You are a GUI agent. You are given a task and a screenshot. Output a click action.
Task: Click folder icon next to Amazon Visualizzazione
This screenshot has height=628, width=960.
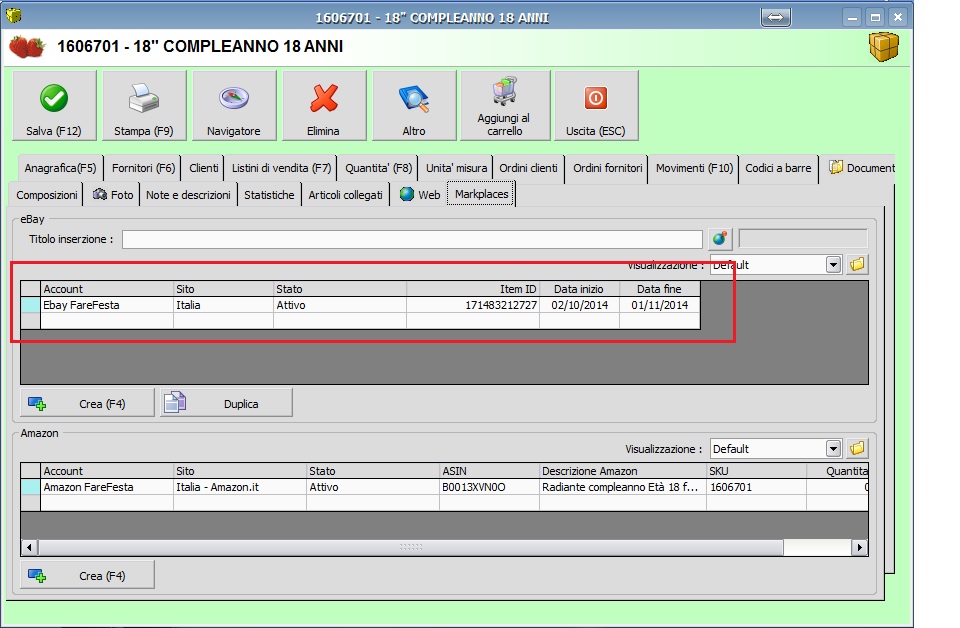pos(857,449)
